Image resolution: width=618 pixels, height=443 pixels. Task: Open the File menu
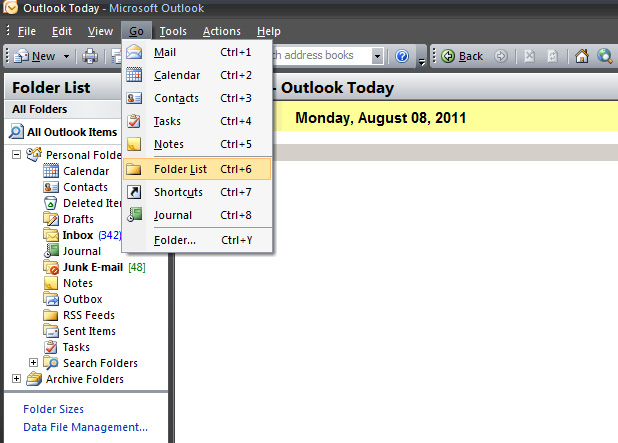[x=27, y=31]
